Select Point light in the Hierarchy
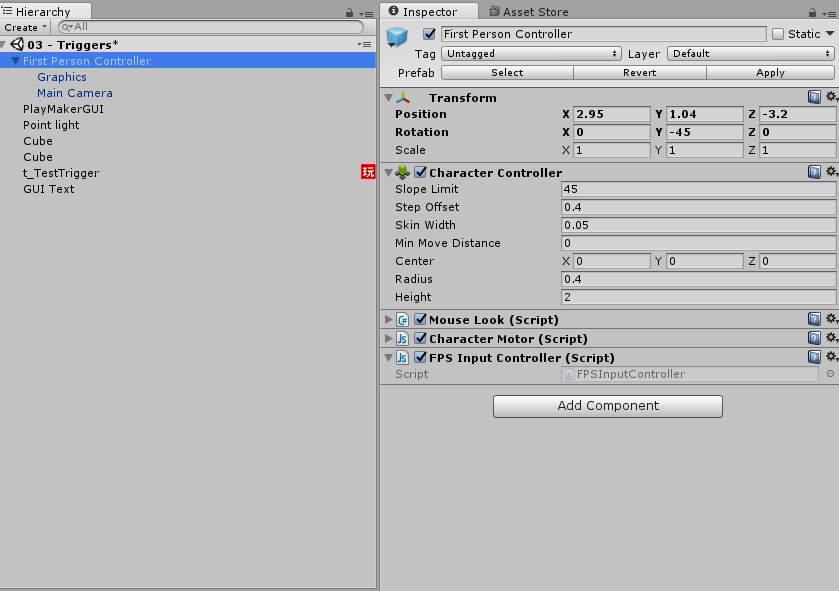This screenshot has width=839, height=591. point(51,125)
